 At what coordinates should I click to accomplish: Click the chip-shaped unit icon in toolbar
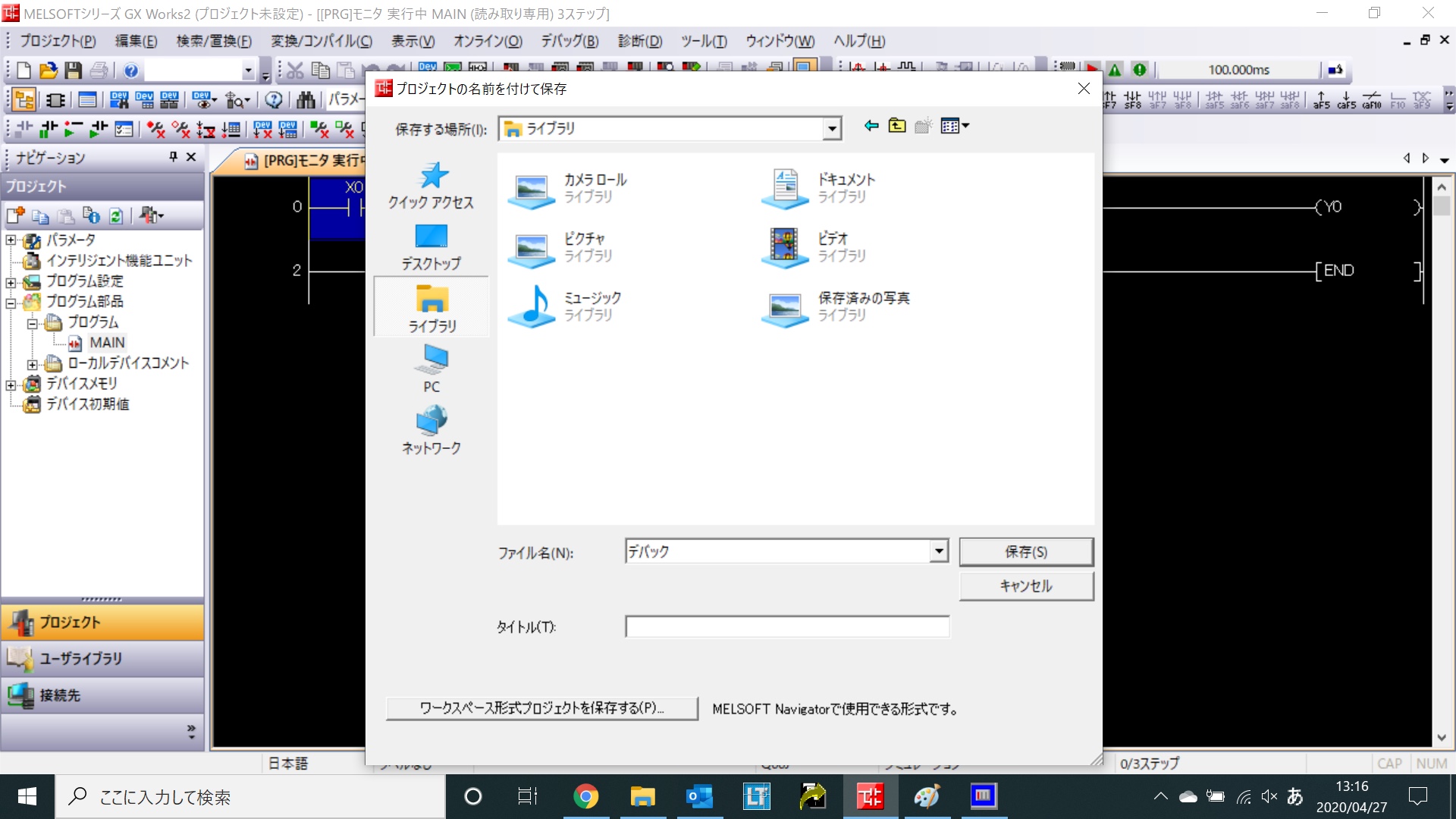tap(56, 100)
